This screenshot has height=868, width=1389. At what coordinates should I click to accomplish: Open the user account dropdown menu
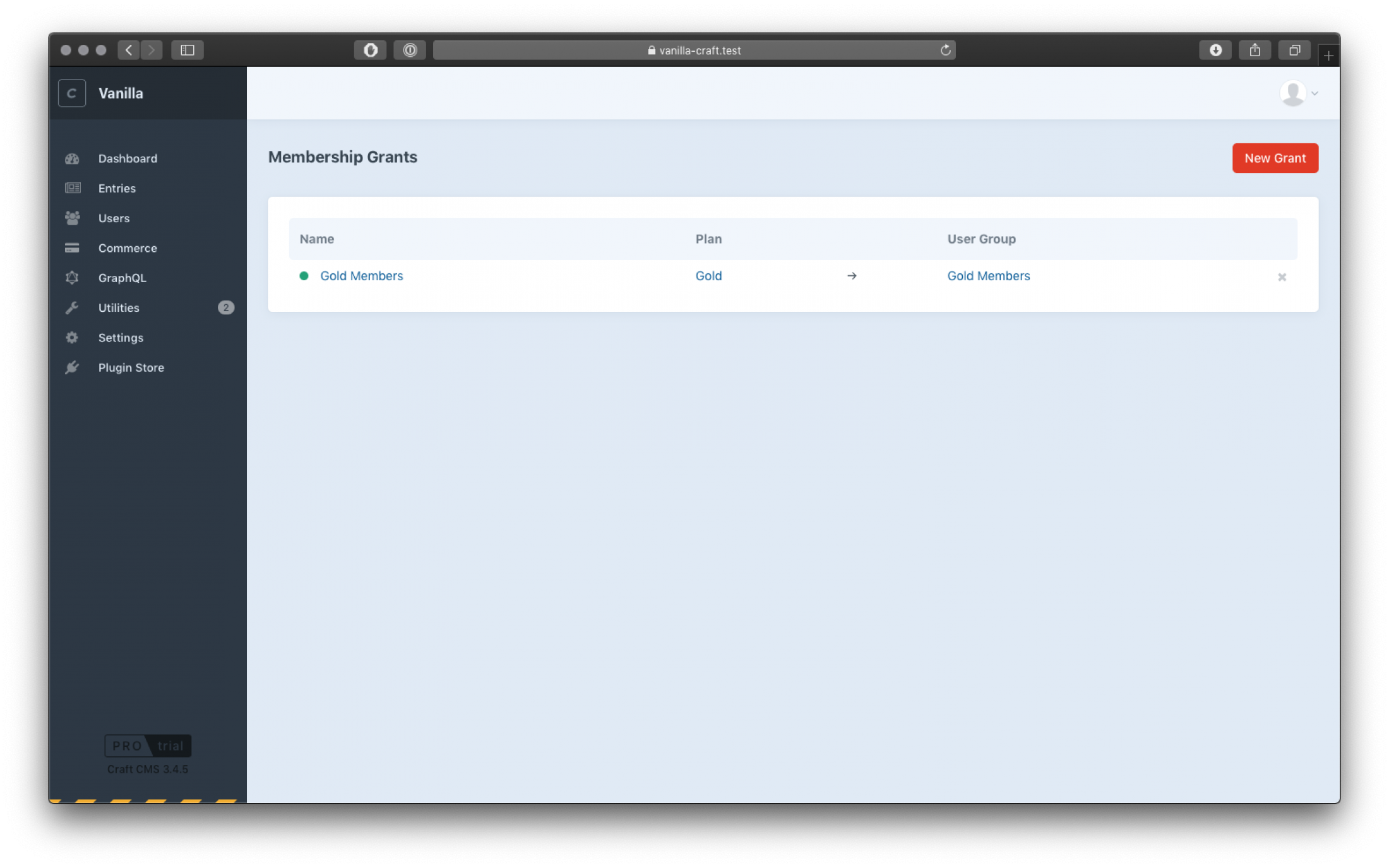[x=1299, y=93]
